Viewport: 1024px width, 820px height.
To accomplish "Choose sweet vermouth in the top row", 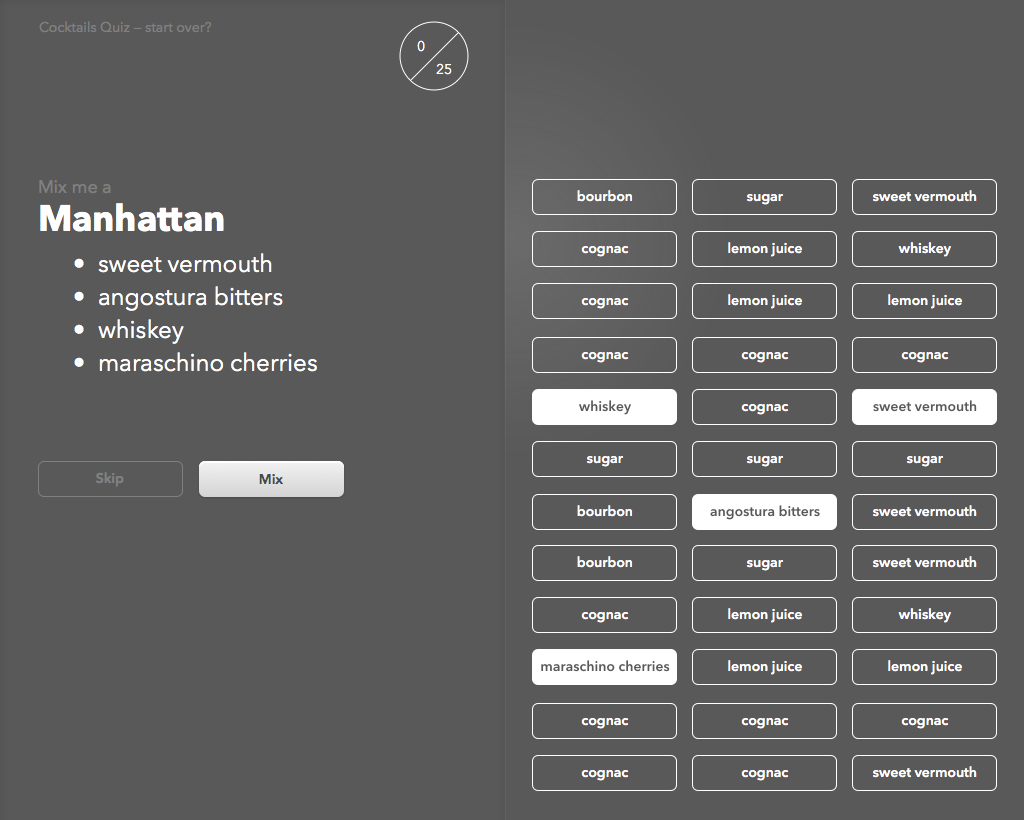I will click(x=924, y=197).
